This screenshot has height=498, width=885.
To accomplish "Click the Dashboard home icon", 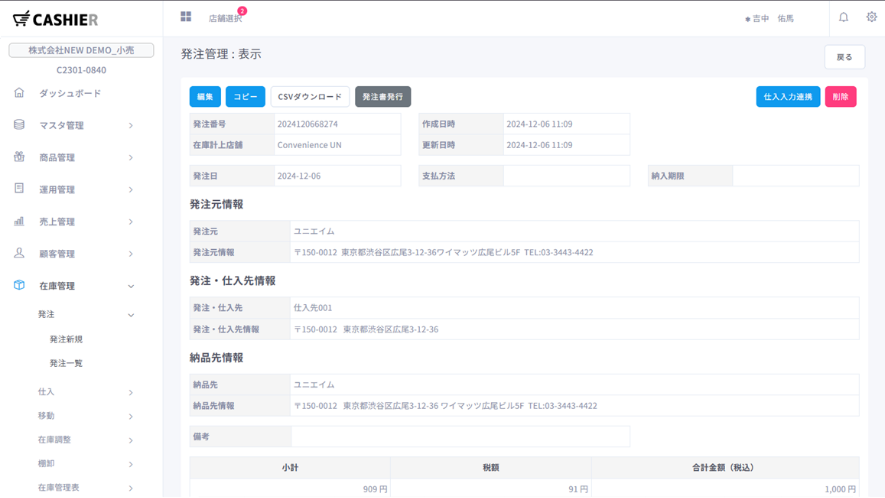I will click(x=19, y=93).
